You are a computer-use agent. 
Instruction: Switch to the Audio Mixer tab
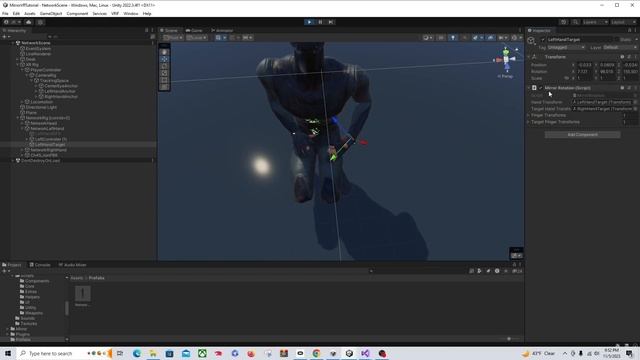[x=72, y=265]
